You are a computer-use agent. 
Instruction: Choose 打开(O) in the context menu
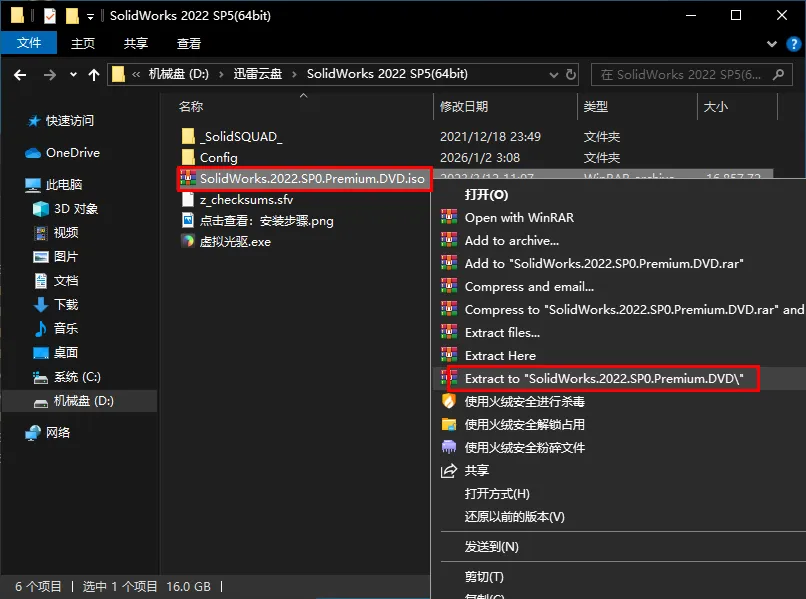point(486,195)
